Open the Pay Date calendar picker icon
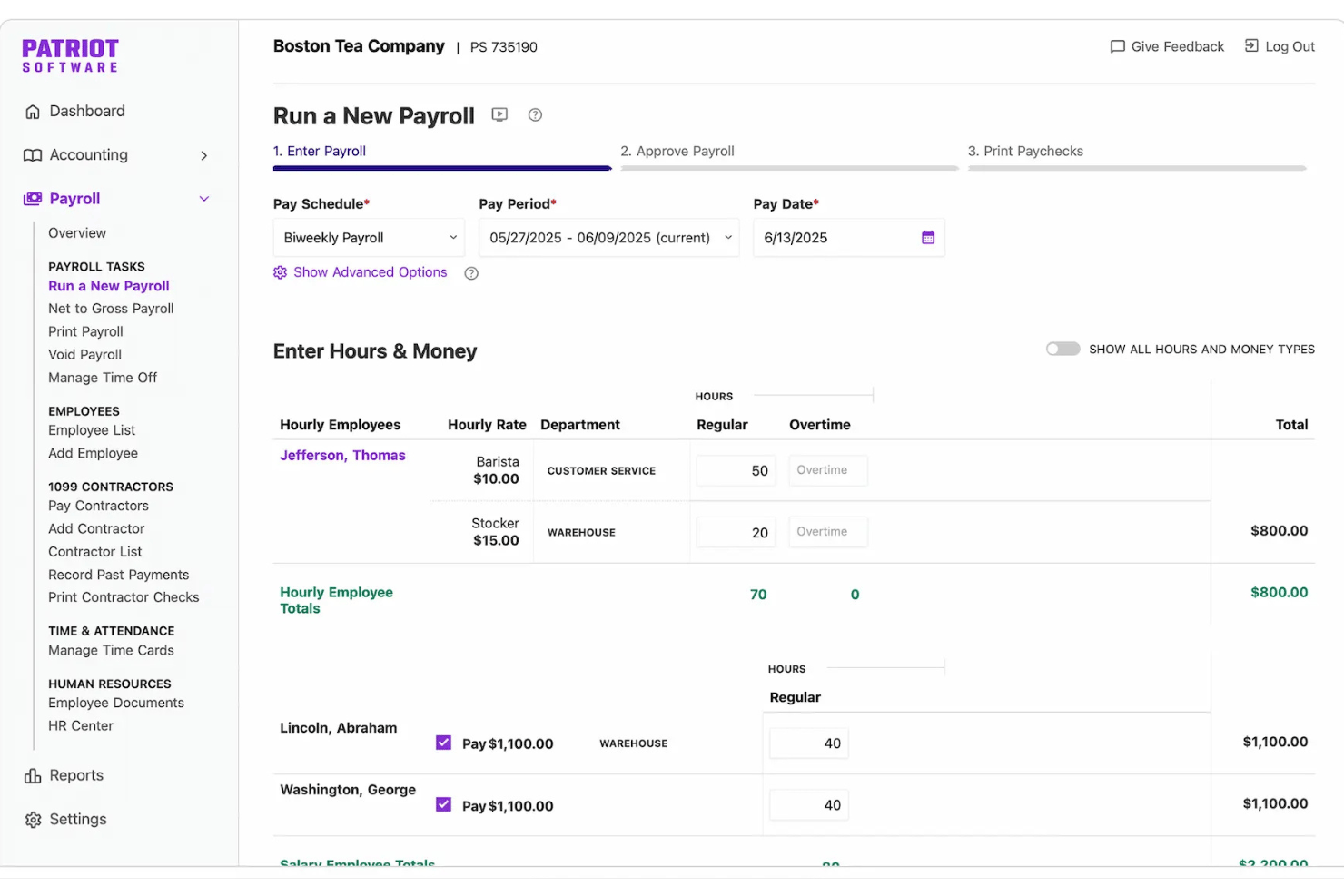 pyautogui.click(x=928, y=238)
